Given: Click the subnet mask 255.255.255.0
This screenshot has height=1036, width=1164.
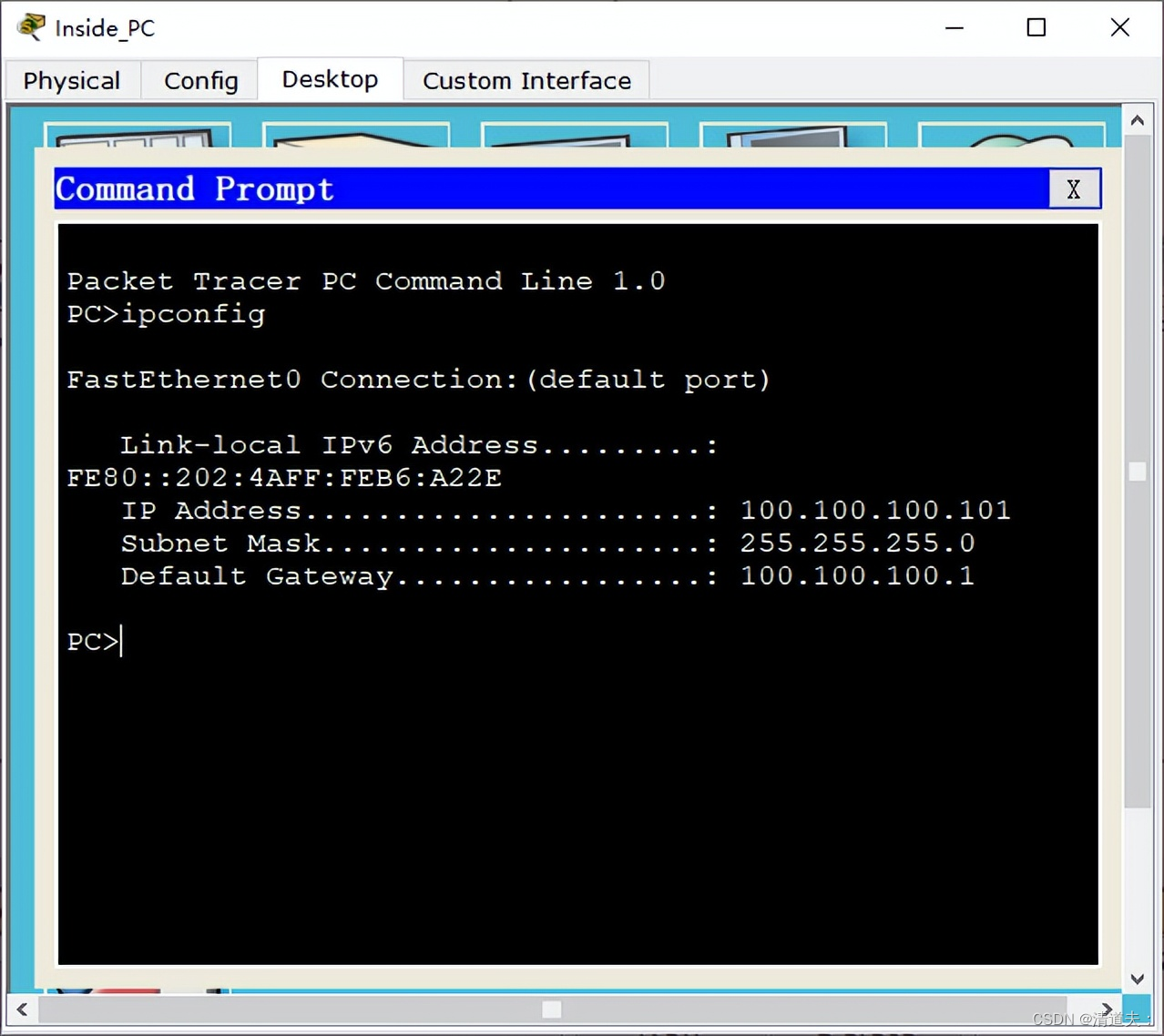Looking at the screenshot, I should pos(857,543).
